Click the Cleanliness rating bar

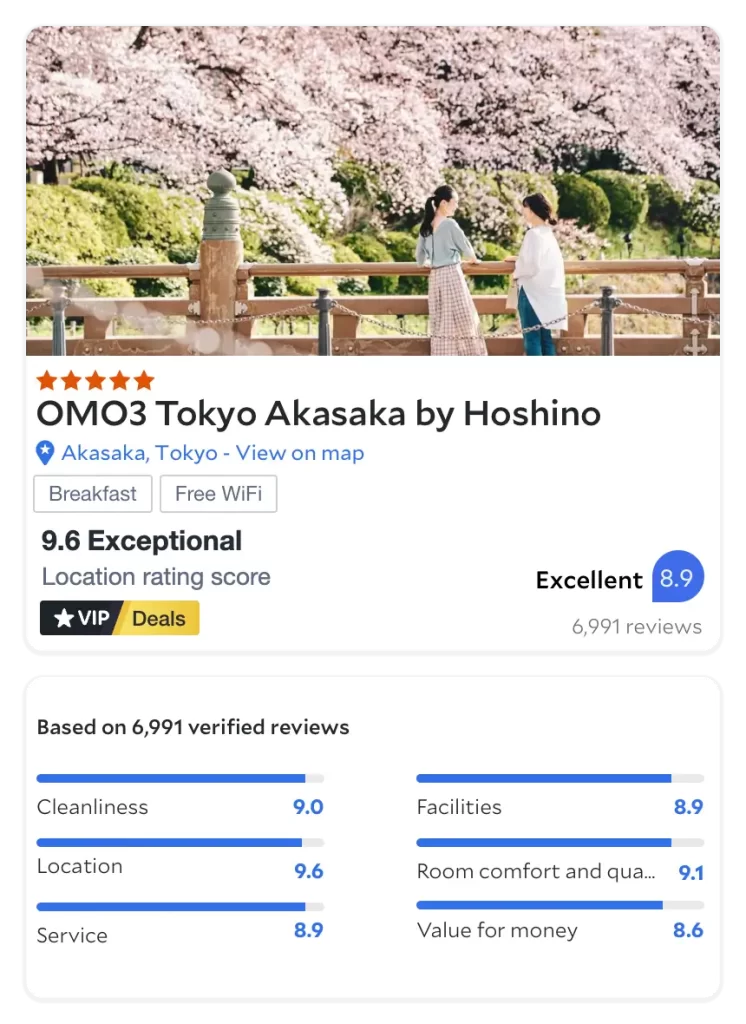click(x=180, y=778)
